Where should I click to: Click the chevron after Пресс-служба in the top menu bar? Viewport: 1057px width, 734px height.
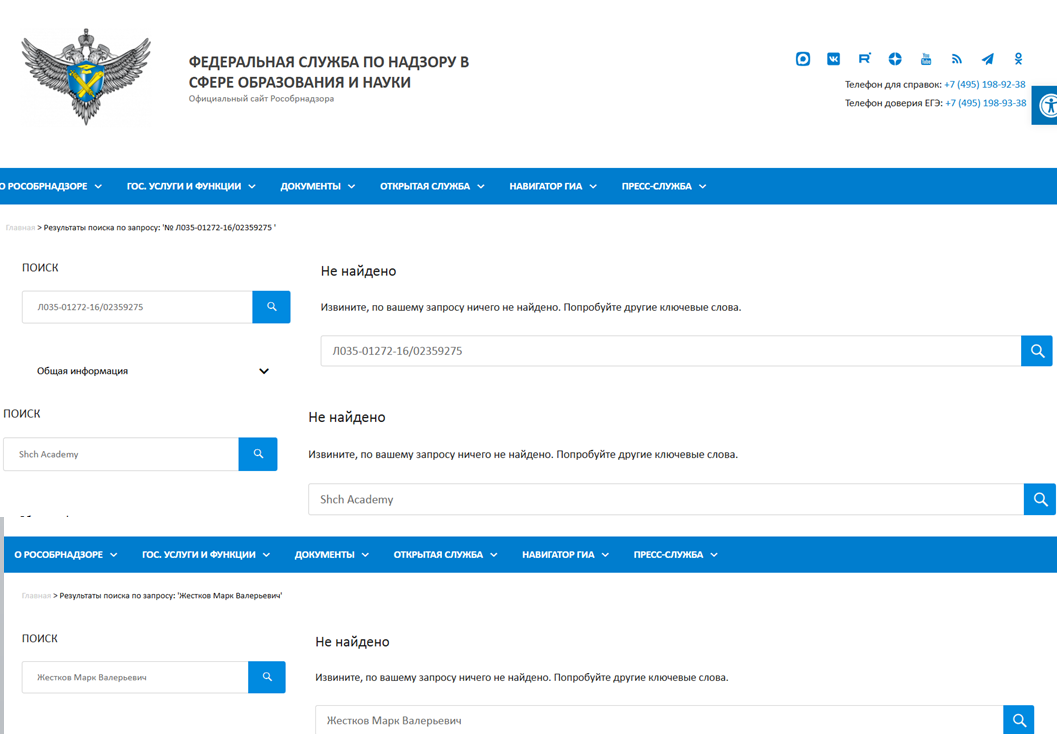pos(702,187)
